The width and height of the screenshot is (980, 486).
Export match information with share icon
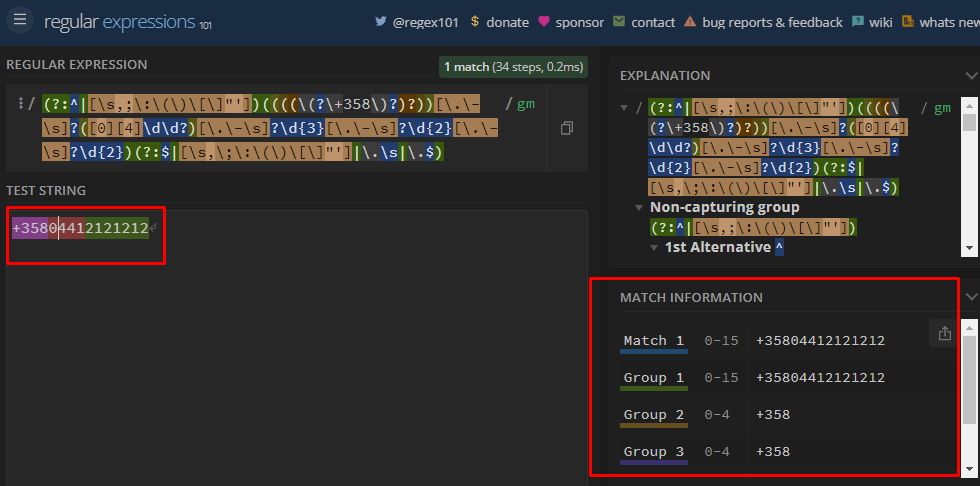coord(944,334)
